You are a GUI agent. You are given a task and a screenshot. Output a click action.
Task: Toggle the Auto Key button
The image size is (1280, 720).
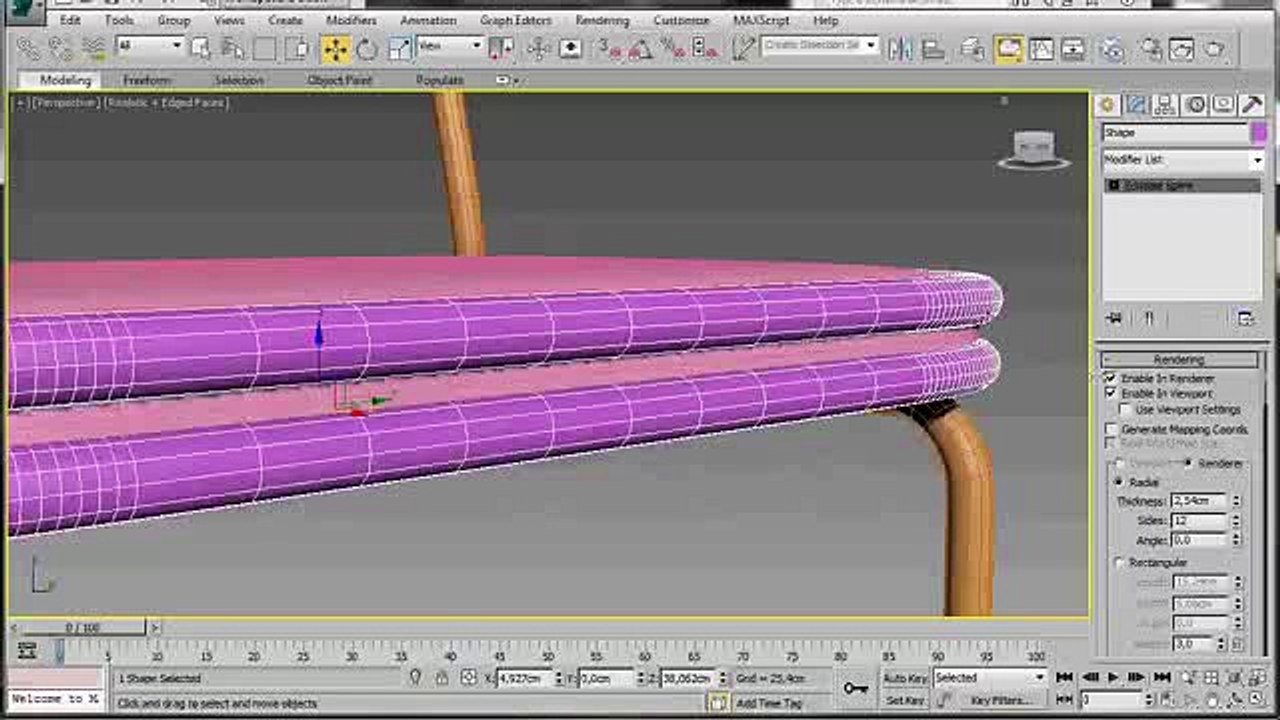point(904,678)
